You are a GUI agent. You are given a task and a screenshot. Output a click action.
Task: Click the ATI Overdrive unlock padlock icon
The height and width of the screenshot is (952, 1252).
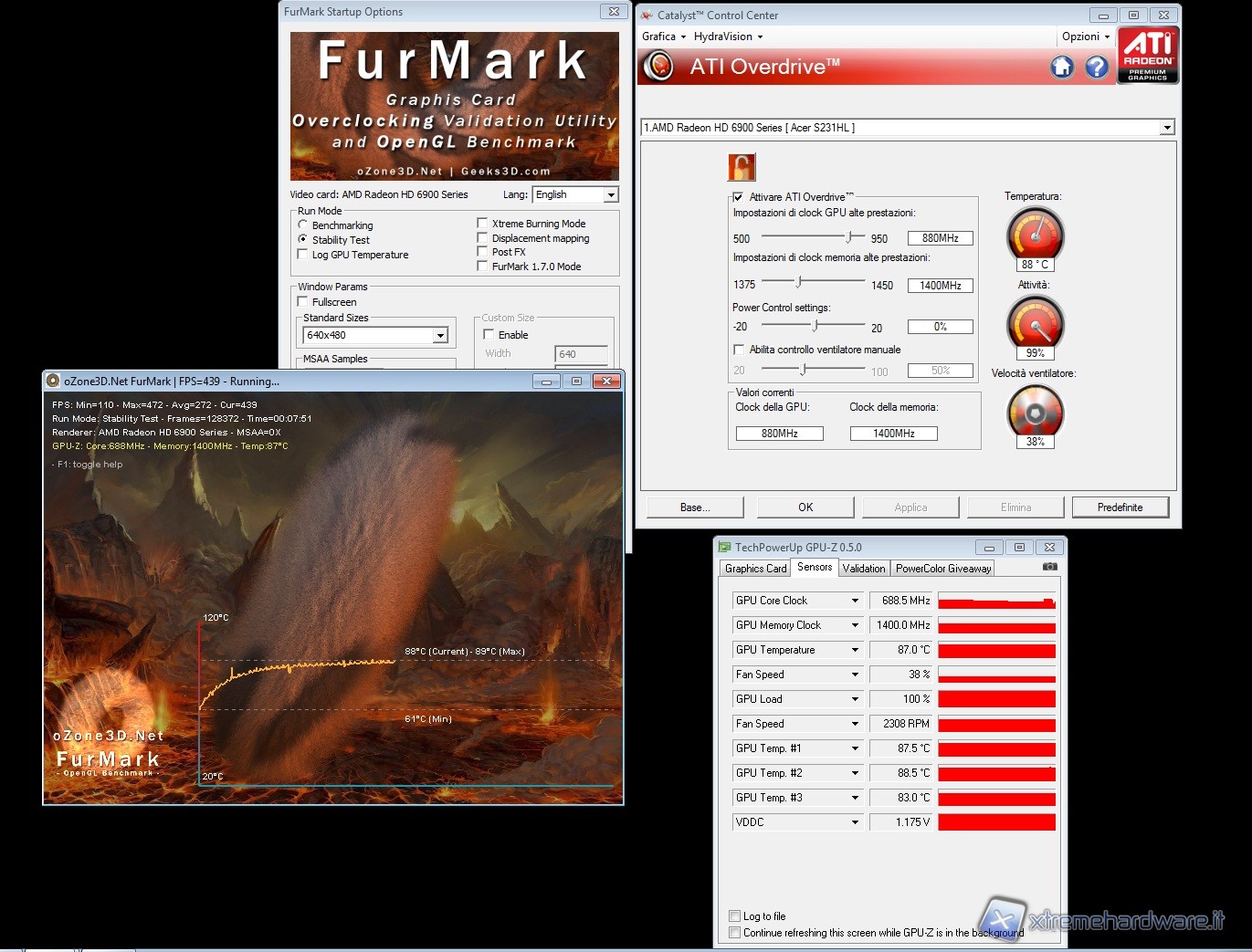coord(741,167)
